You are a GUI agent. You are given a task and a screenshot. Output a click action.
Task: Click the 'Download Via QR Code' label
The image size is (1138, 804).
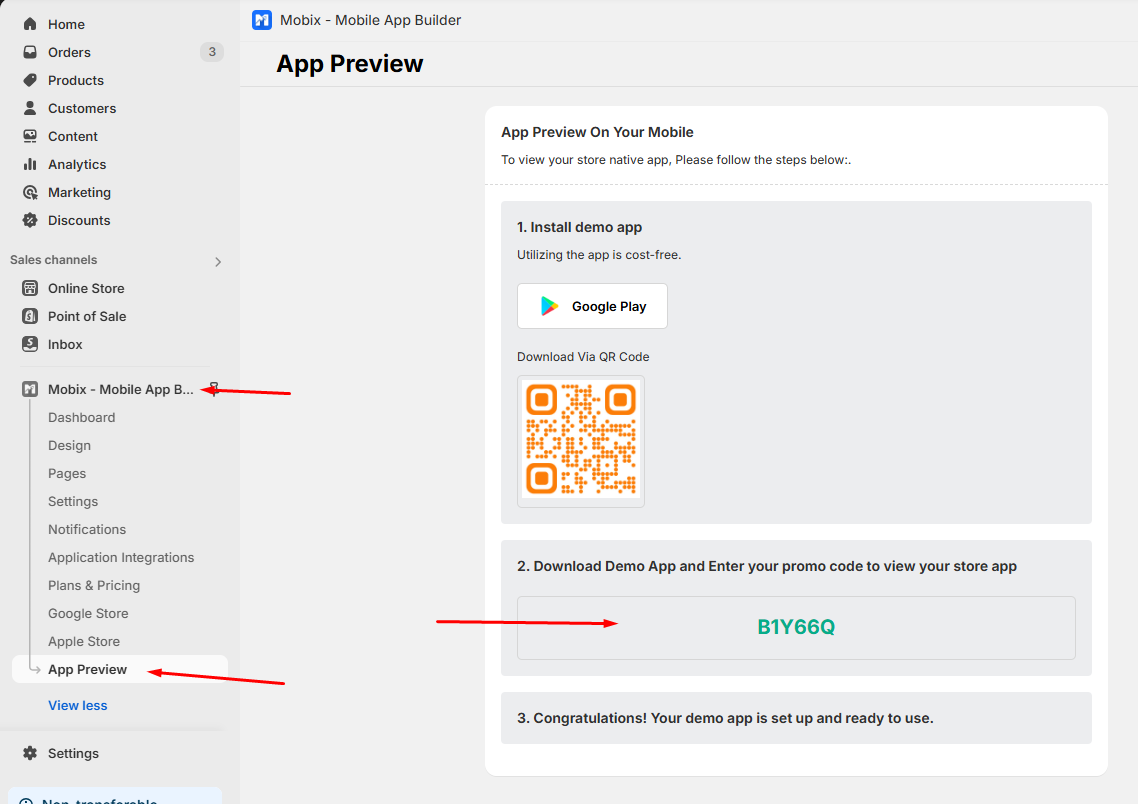click(x=583, y=356)
